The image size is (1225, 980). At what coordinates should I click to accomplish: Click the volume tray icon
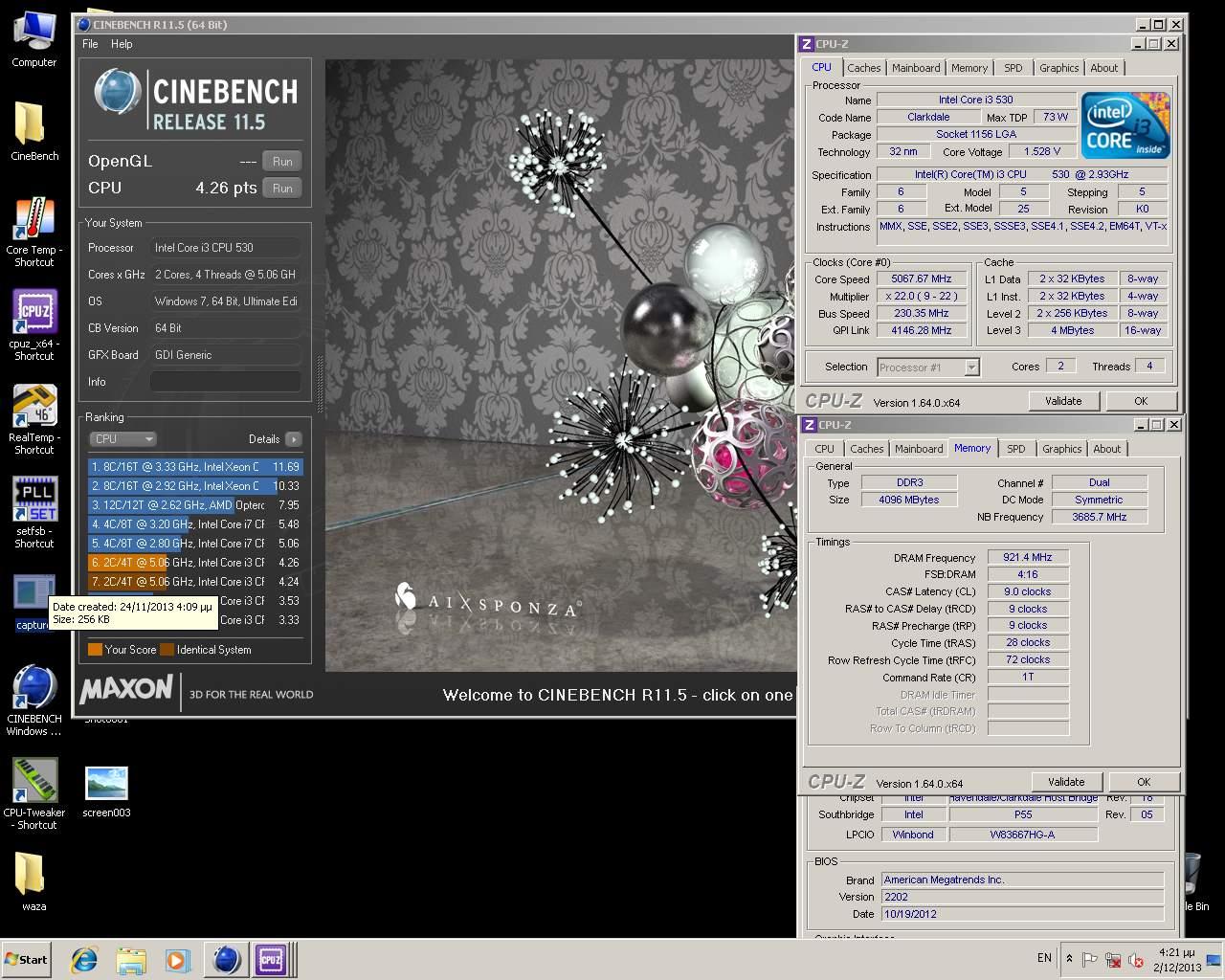coord(1136,960)
